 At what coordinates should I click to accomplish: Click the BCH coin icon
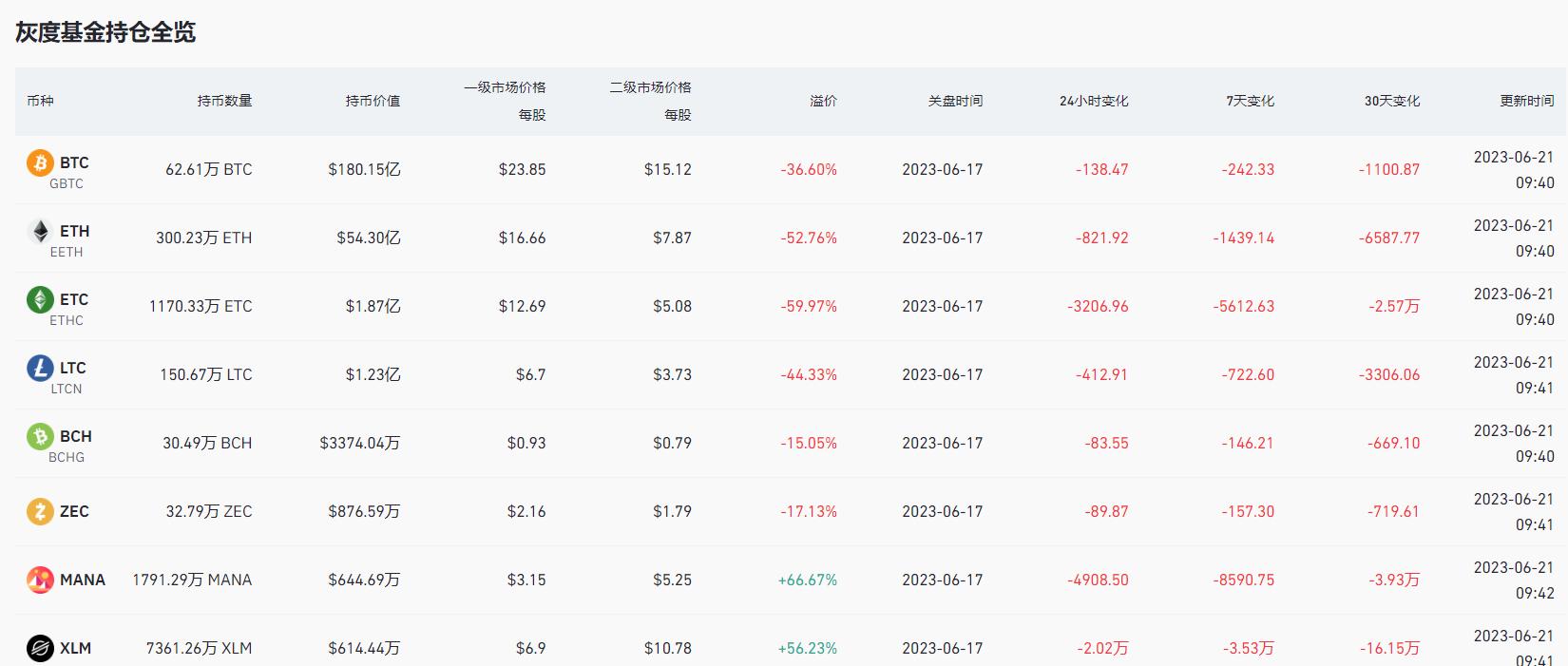(x=40, y=436)
